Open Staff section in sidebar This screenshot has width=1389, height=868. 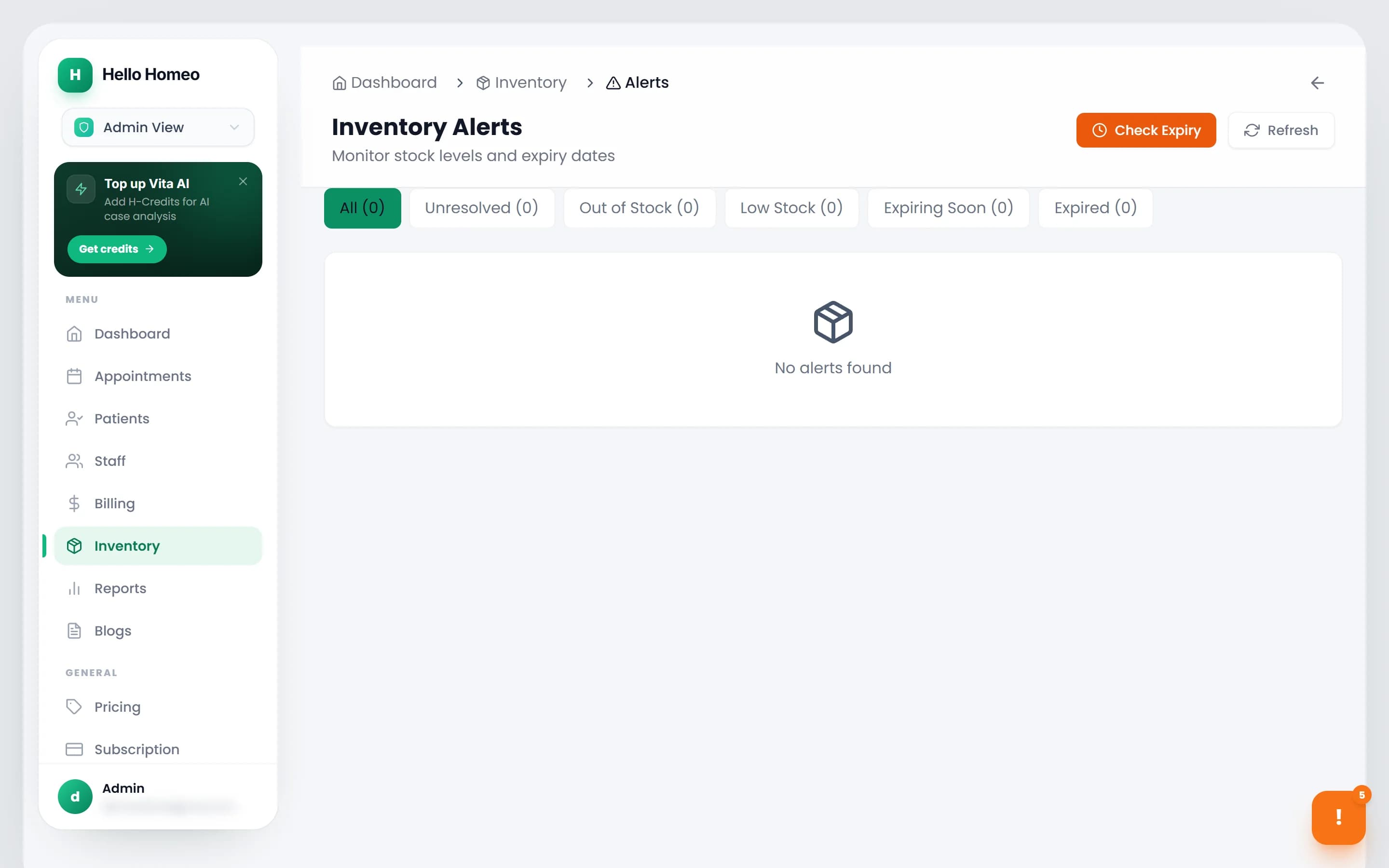click(158, 461)
